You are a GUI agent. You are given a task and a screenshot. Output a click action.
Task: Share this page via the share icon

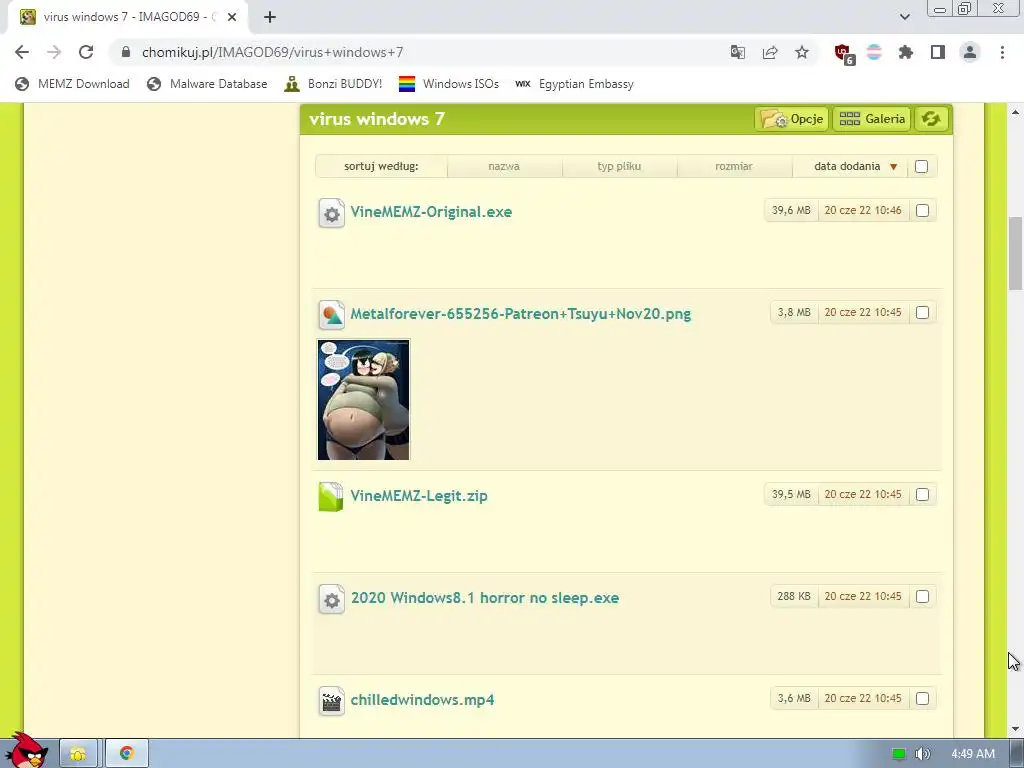[x=770, y=52]
